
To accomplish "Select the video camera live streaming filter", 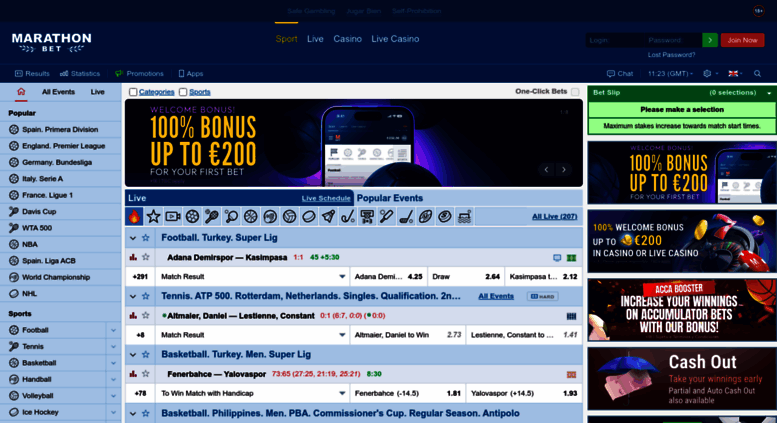I will coord(172,216).
